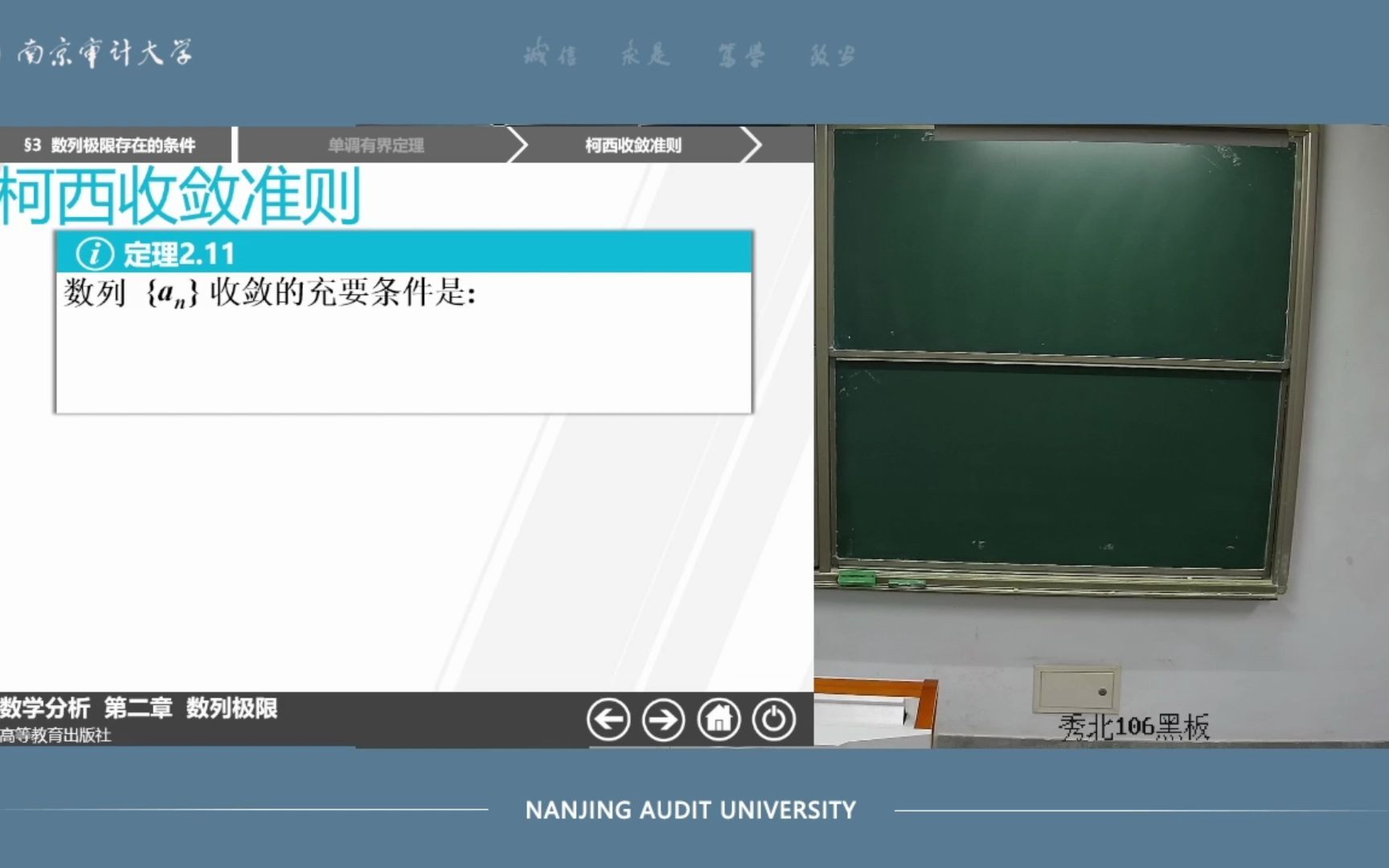Click 高等教育出版社 publisher label
The height and width of the screenshot is (868, 1389).
(x=55, y=735)
